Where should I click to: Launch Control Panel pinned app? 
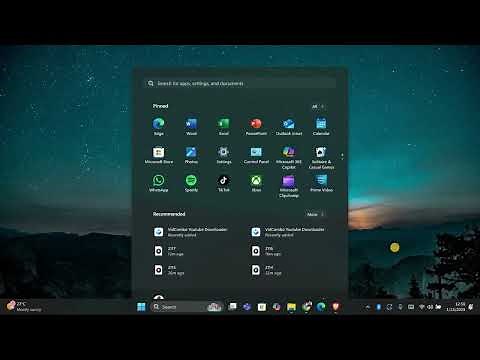pos(256,155)
